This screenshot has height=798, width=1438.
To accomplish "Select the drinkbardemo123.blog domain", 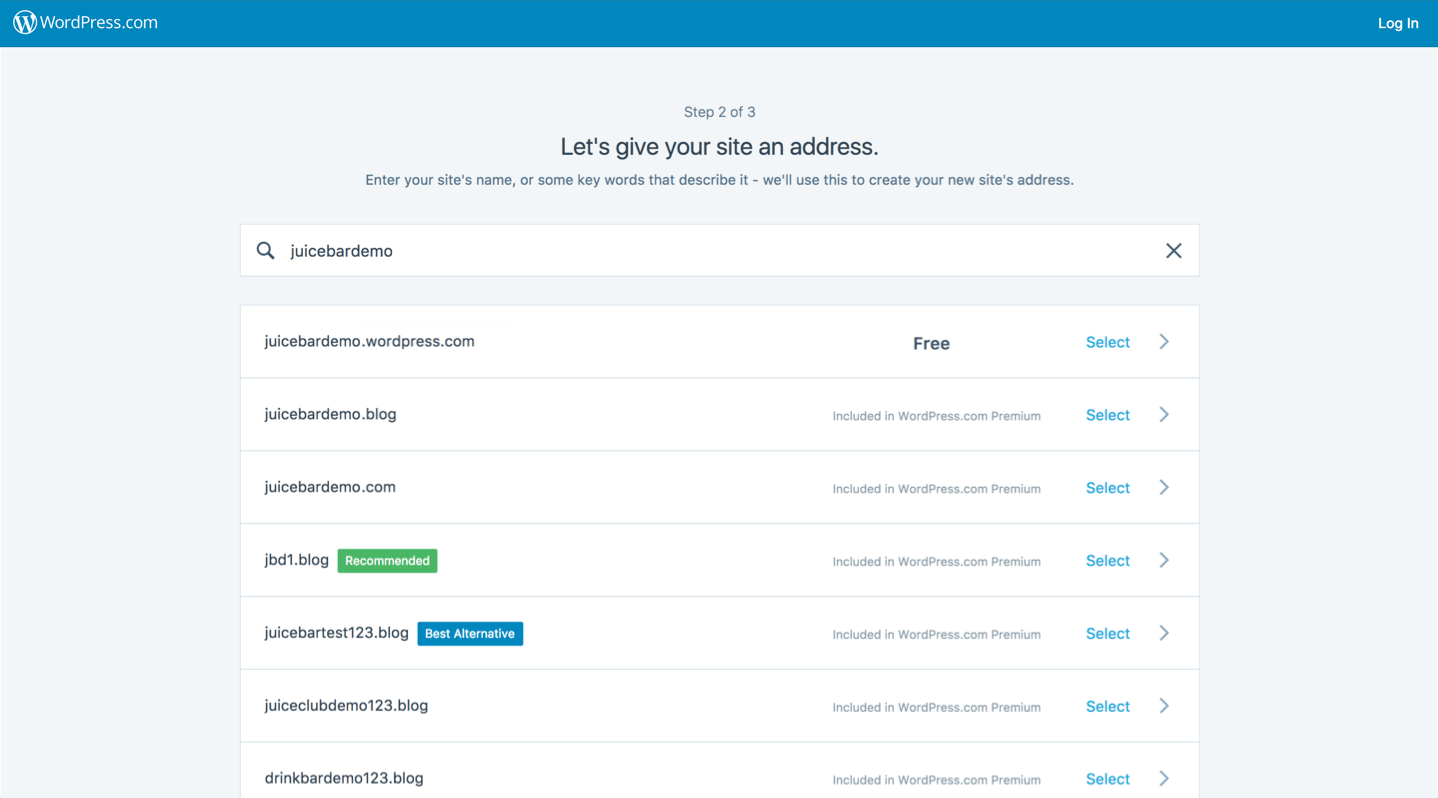I will click(x=1107, y=778).
